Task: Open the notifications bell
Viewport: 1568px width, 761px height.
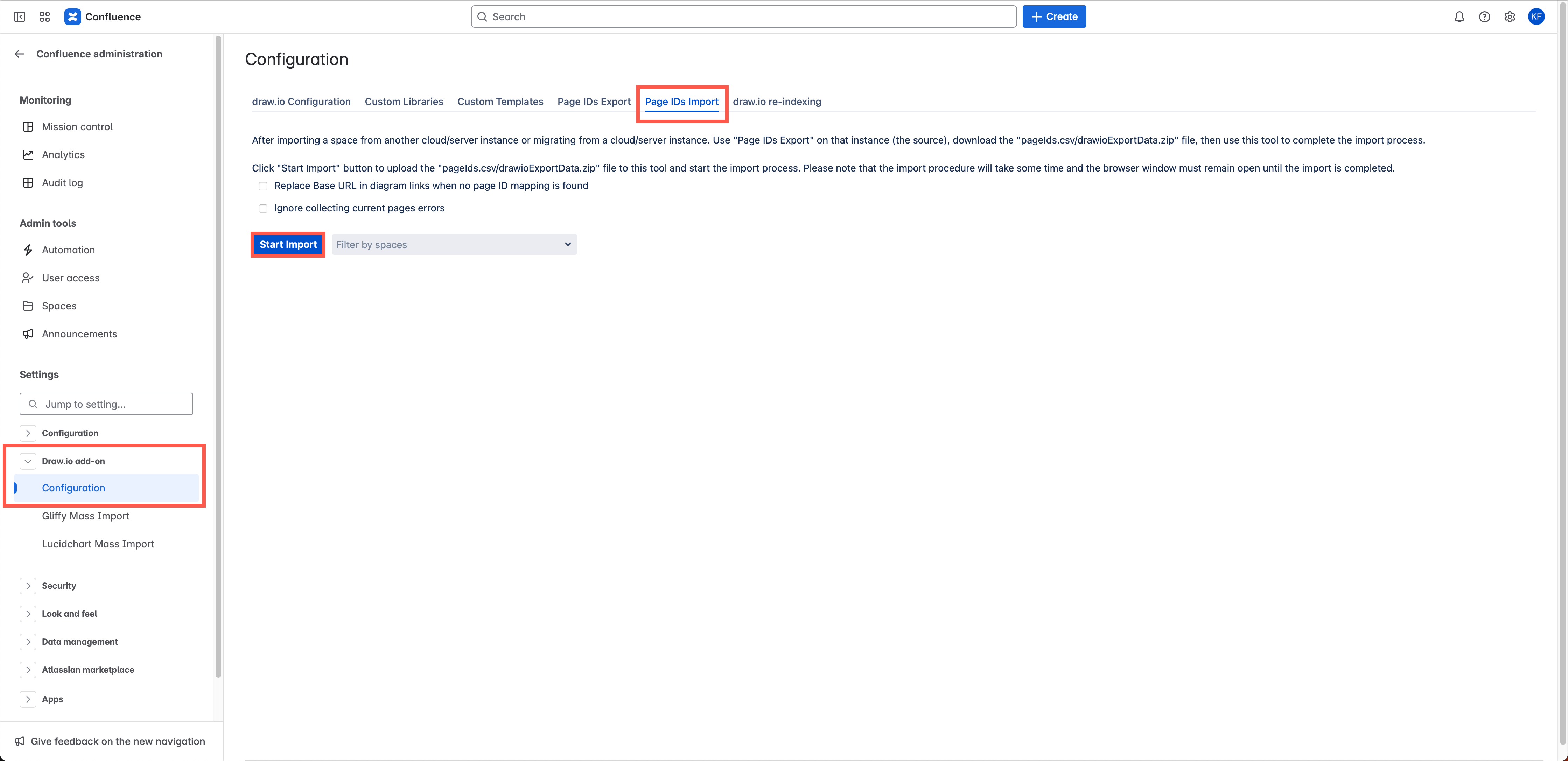Action: click(x=1459, y=16)
